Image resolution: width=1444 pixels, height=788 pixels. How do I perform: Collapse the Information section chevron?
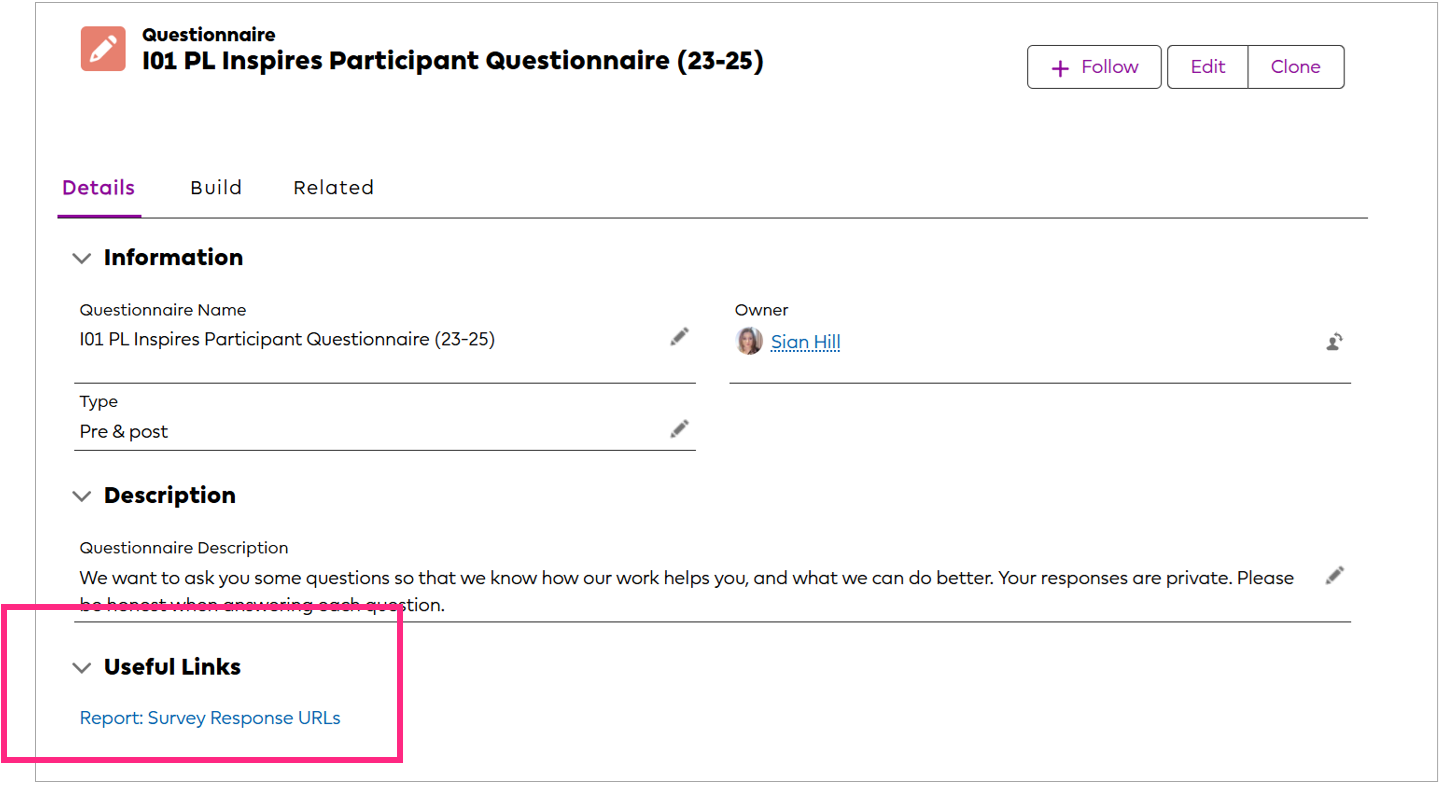click(82, 258)
